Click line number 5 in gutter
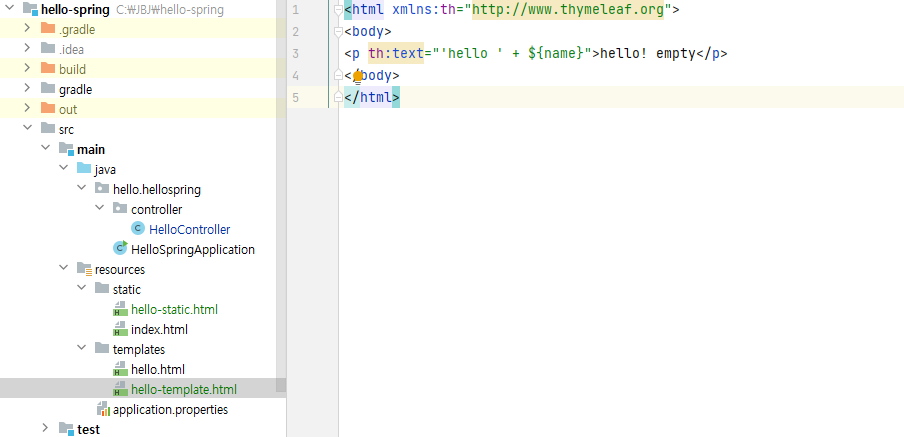Screen dimensions: 904x437 pyautogui.click(x=296, y=97)
